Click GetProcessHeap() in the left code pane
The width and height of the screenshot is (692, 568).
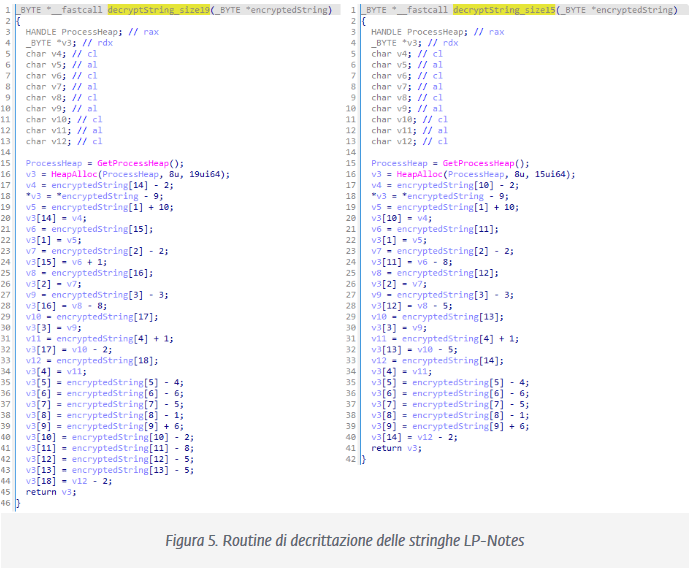(x=137, y=162)
